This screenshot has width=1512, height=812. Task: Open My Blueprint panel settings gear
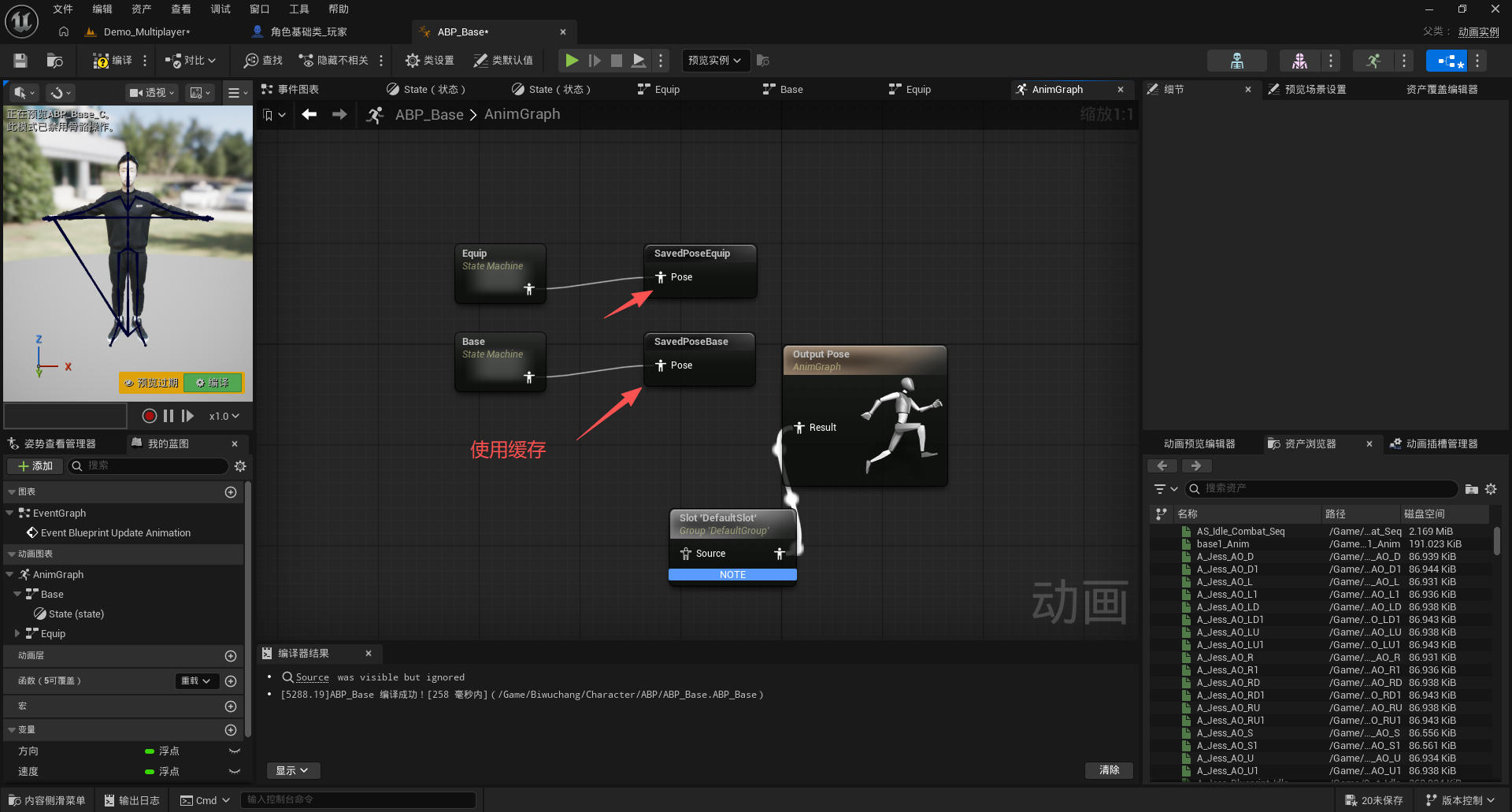pyautogui.click(x=240, y=466)
